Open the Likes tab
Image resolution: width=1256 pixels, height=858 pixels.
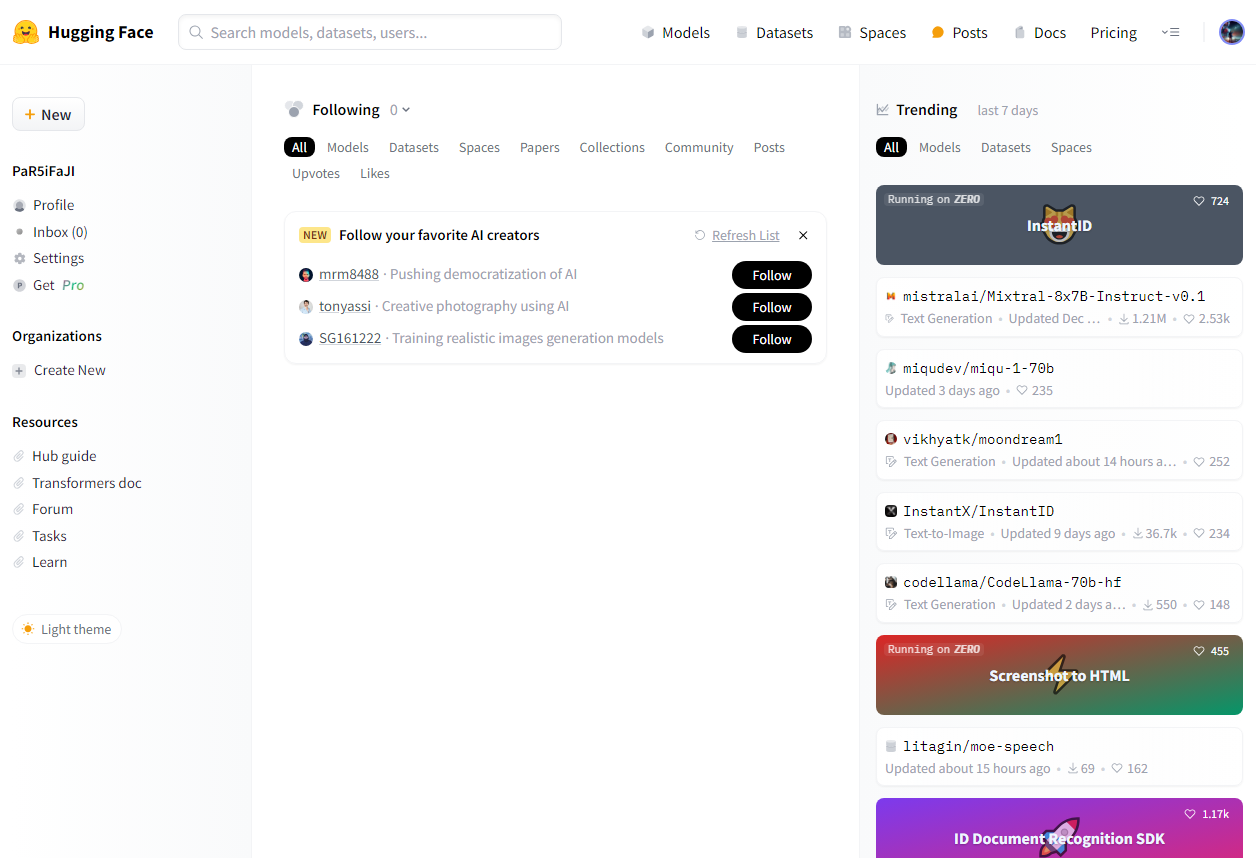pyautogui.click(x=375, y=173)
